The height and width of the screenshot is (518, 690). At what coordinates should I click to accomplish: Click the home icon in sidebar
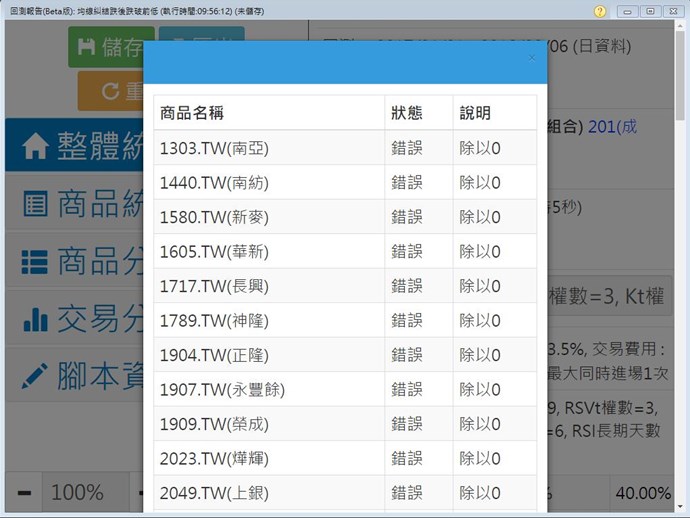(35, 146)
